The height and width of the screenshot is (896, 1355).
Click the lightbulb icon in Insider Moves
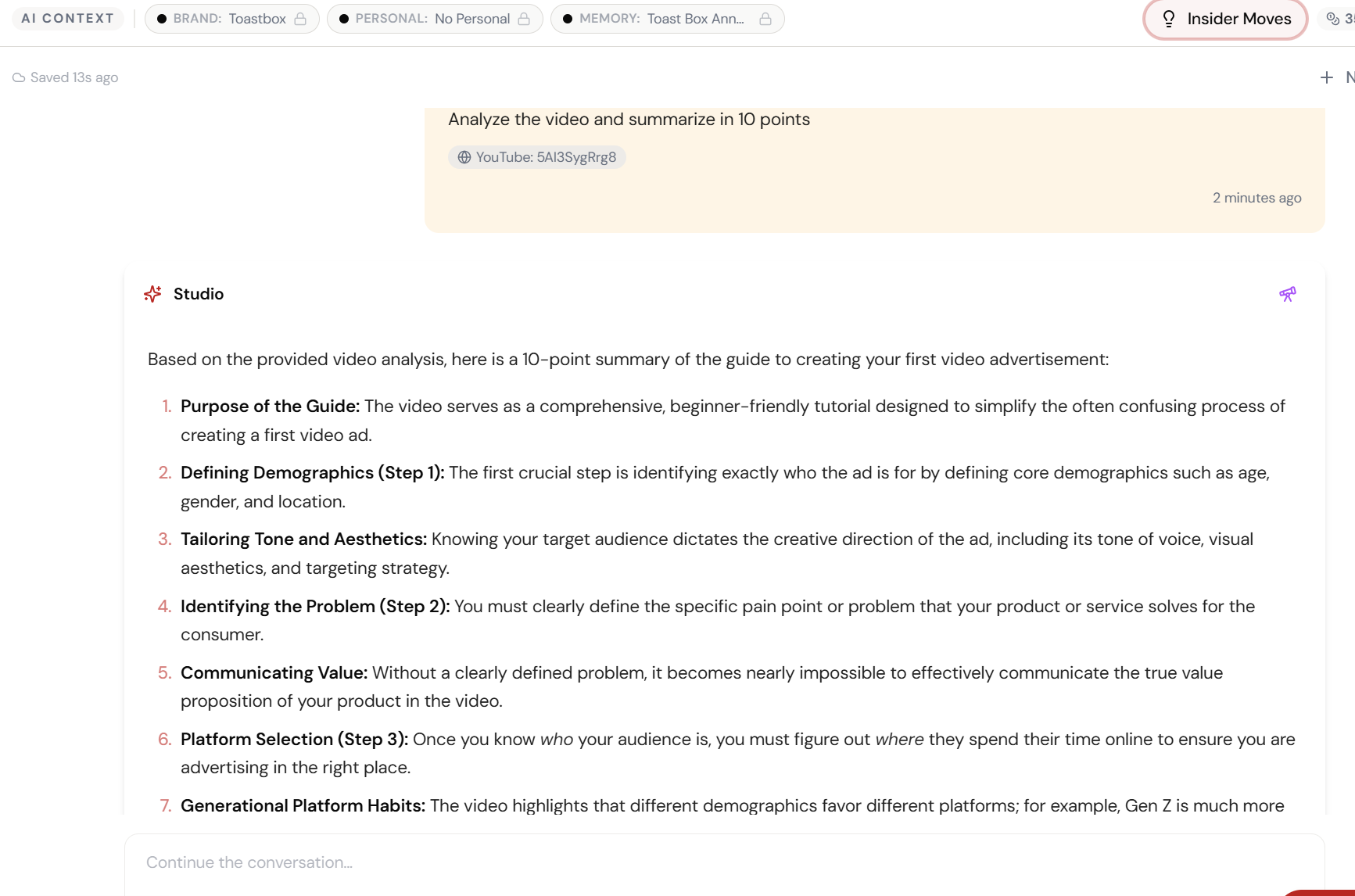[x=1169, y=19]
